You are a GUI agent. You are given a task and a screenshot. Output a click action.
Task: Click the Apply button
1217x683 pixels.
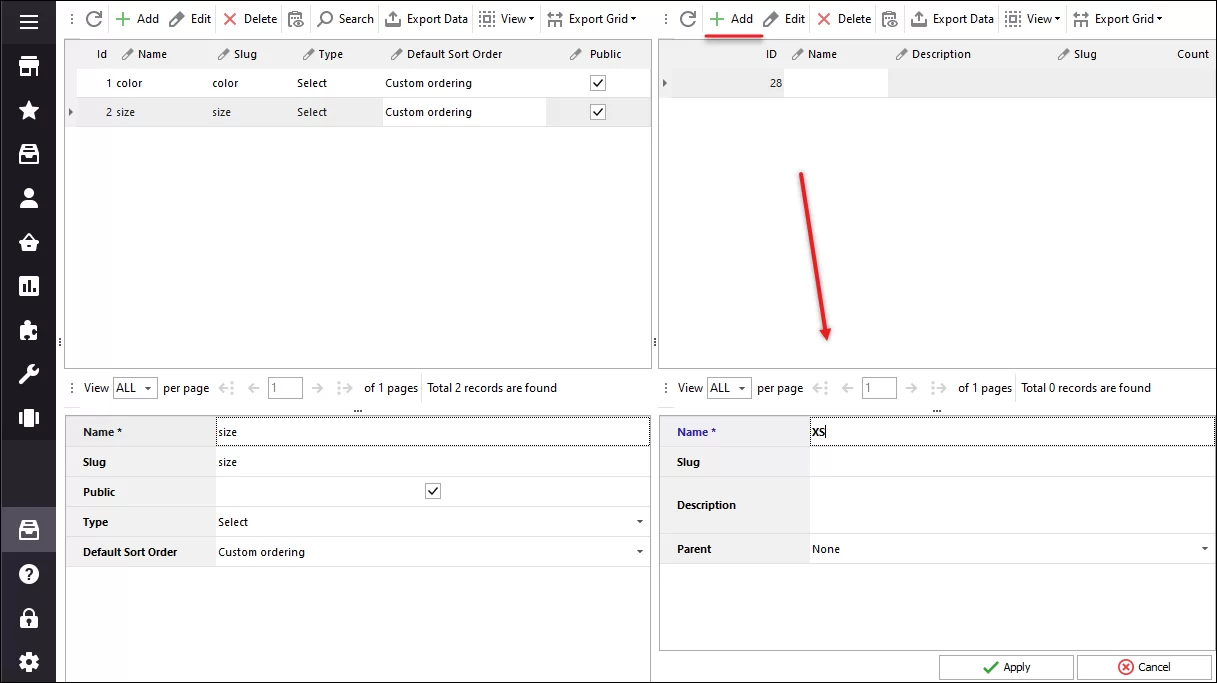click(1006, 666)
